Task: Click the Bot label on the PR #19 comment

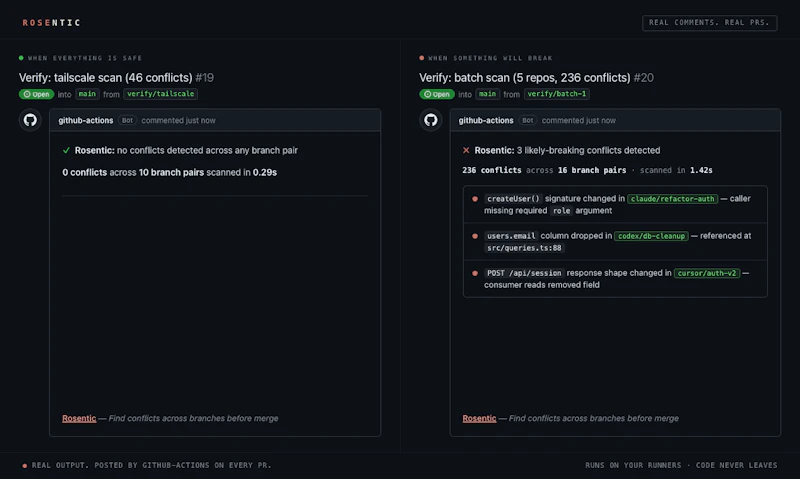Action: point(127,120)
